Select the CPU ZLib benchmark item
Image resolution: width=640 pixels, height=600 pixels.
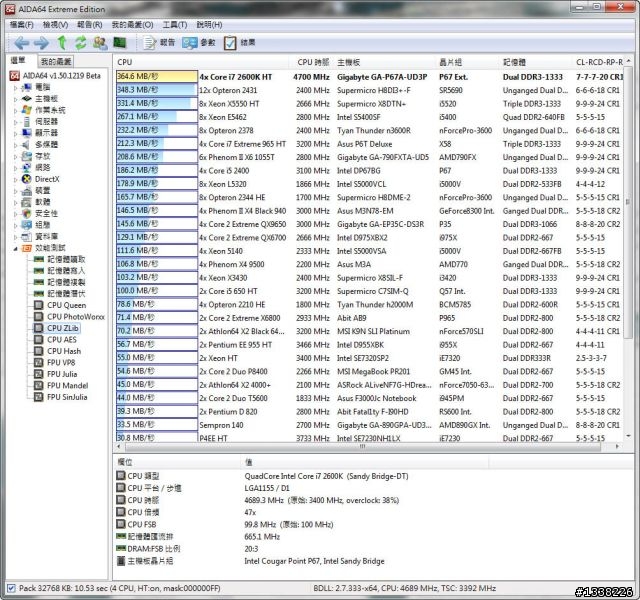(x=56, y=328)
